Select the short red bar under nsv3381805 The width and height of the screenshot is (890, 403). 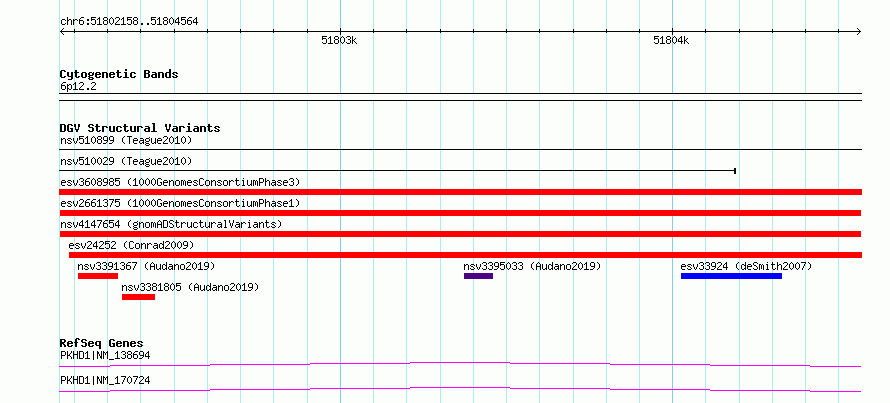(138, 297)
